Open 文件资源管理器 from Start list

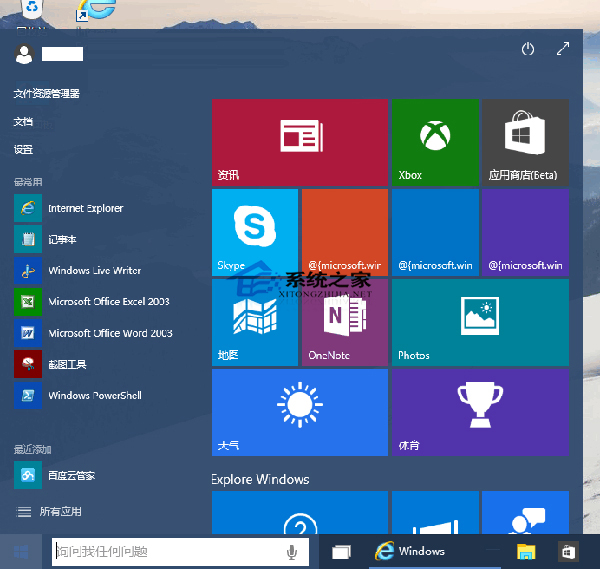(47, 93)
